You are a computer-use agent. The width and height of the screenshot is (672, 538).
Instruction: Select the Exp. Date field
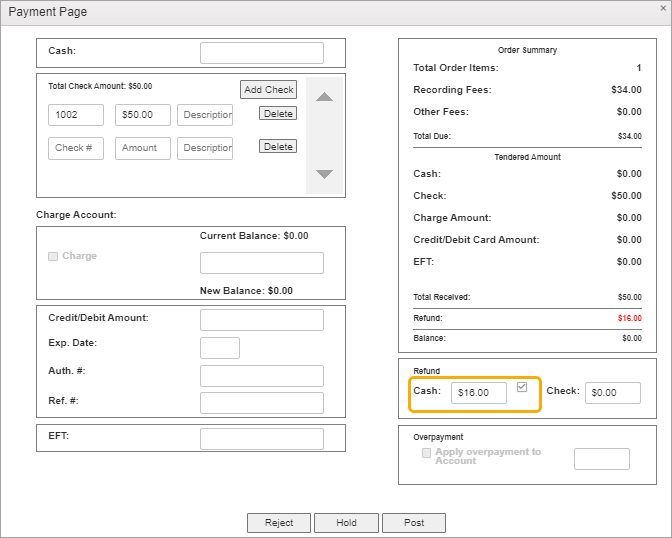(x=219, y=348)
